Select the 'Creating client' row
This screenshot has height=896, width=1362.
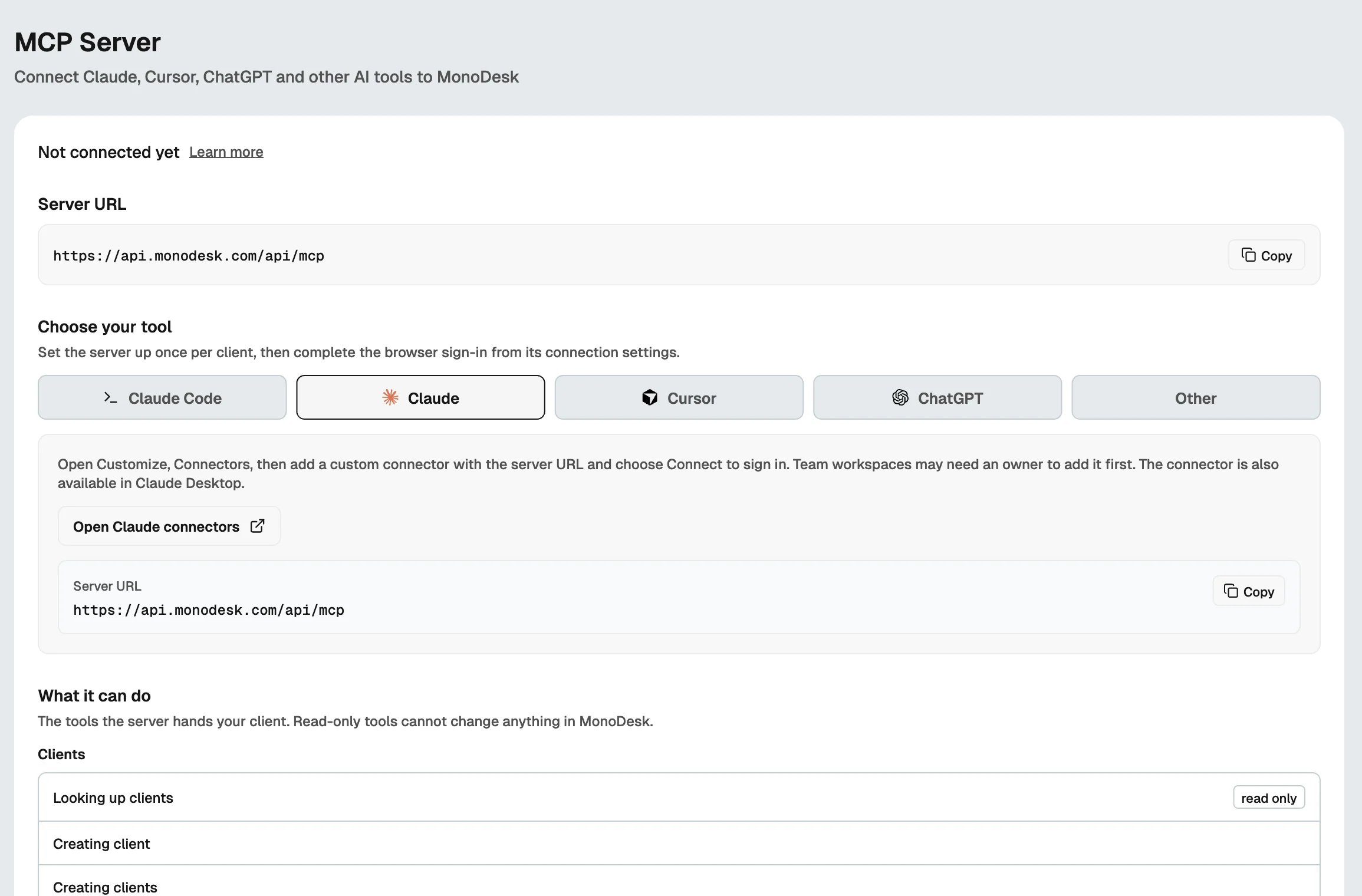point(679,844)
